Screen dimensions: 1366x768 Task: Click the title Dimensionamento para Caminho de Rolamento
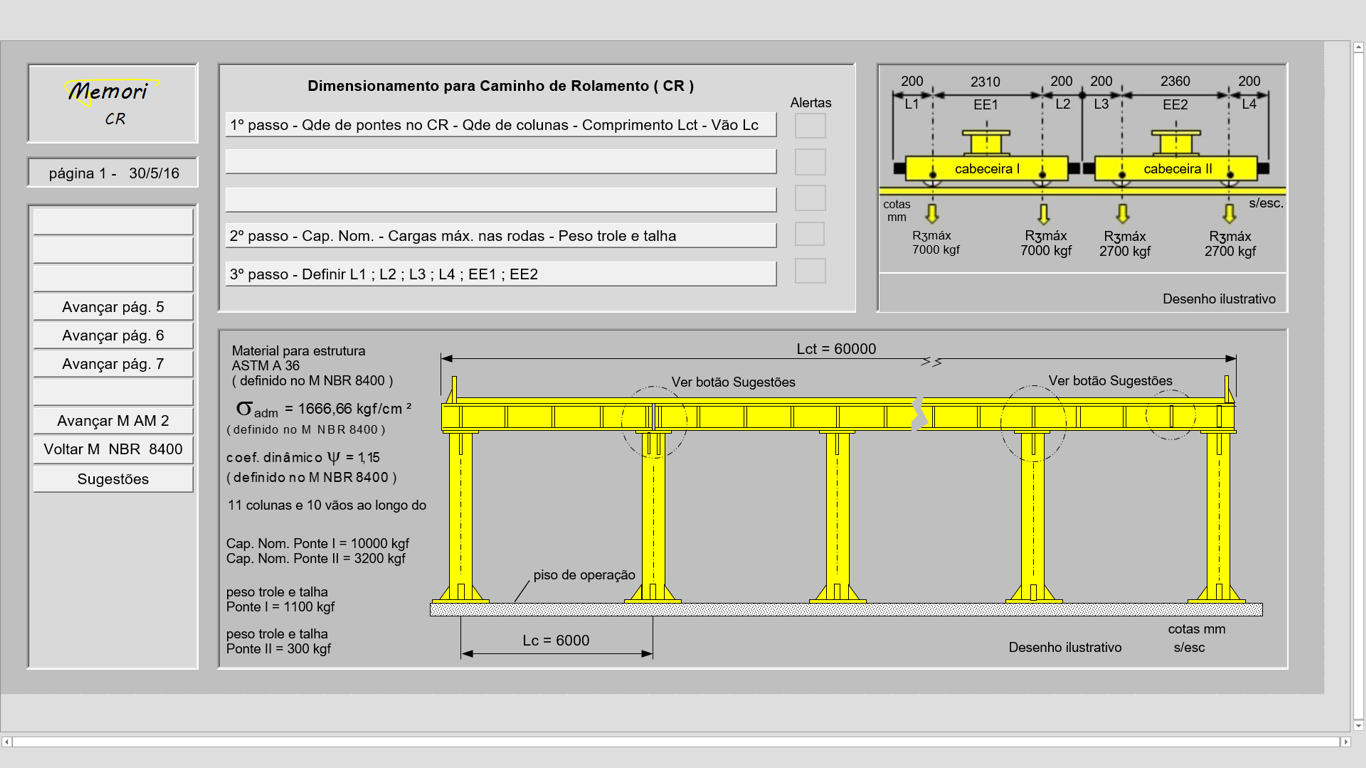[500, 86]
